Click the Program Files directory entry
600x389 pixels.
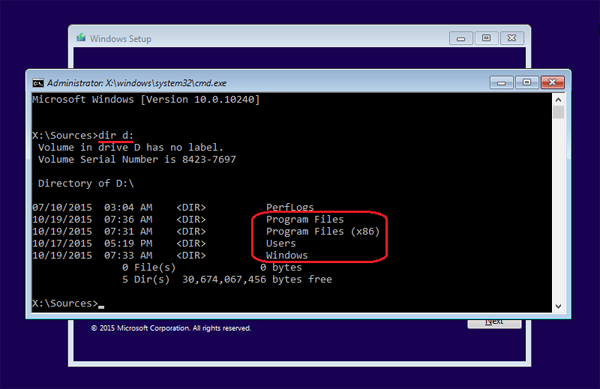click(x=305, y=219)
